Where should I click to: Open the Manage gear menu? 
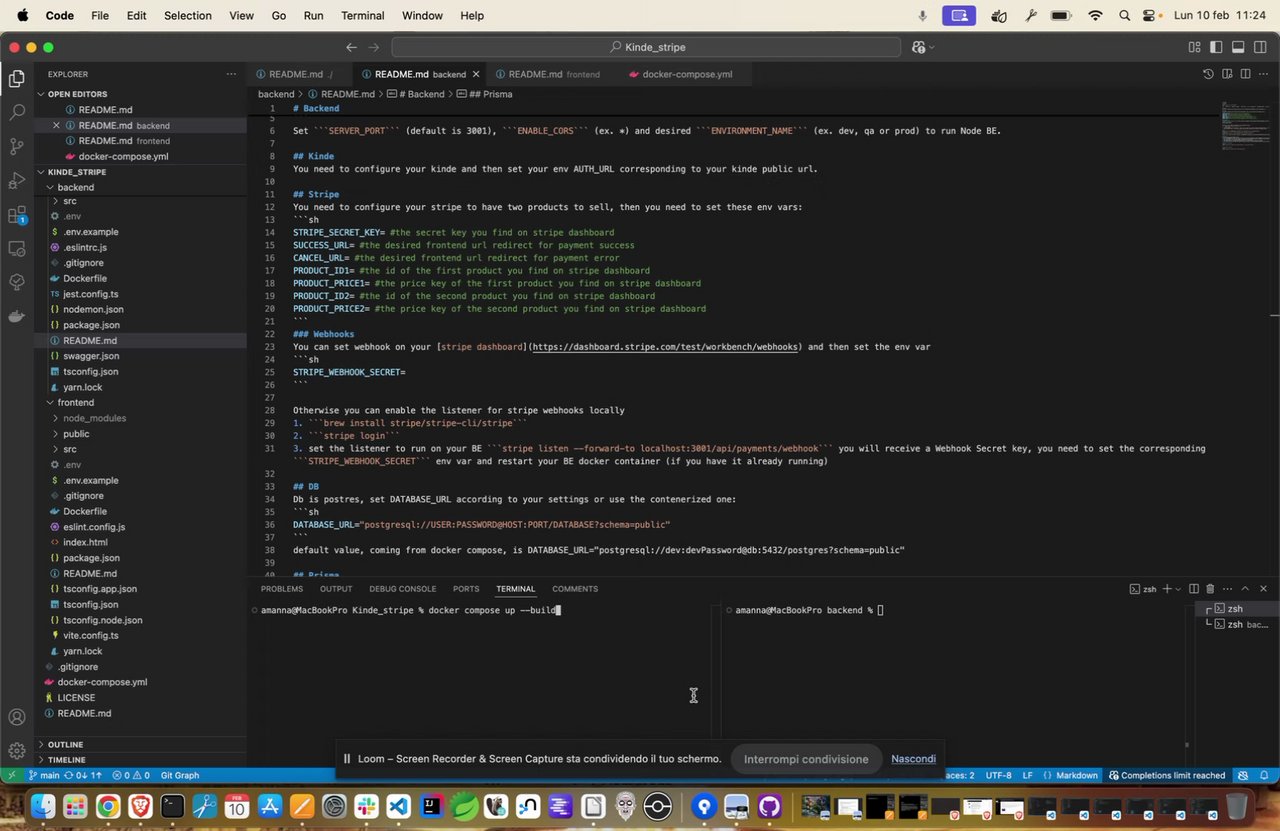(16, 750)
